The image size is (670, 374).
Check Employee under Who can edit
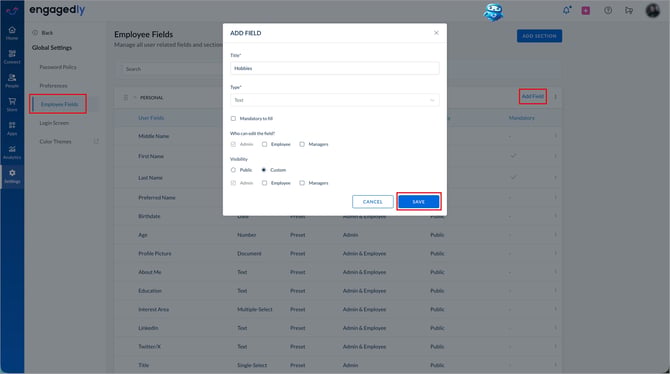[x=264, y=144]
